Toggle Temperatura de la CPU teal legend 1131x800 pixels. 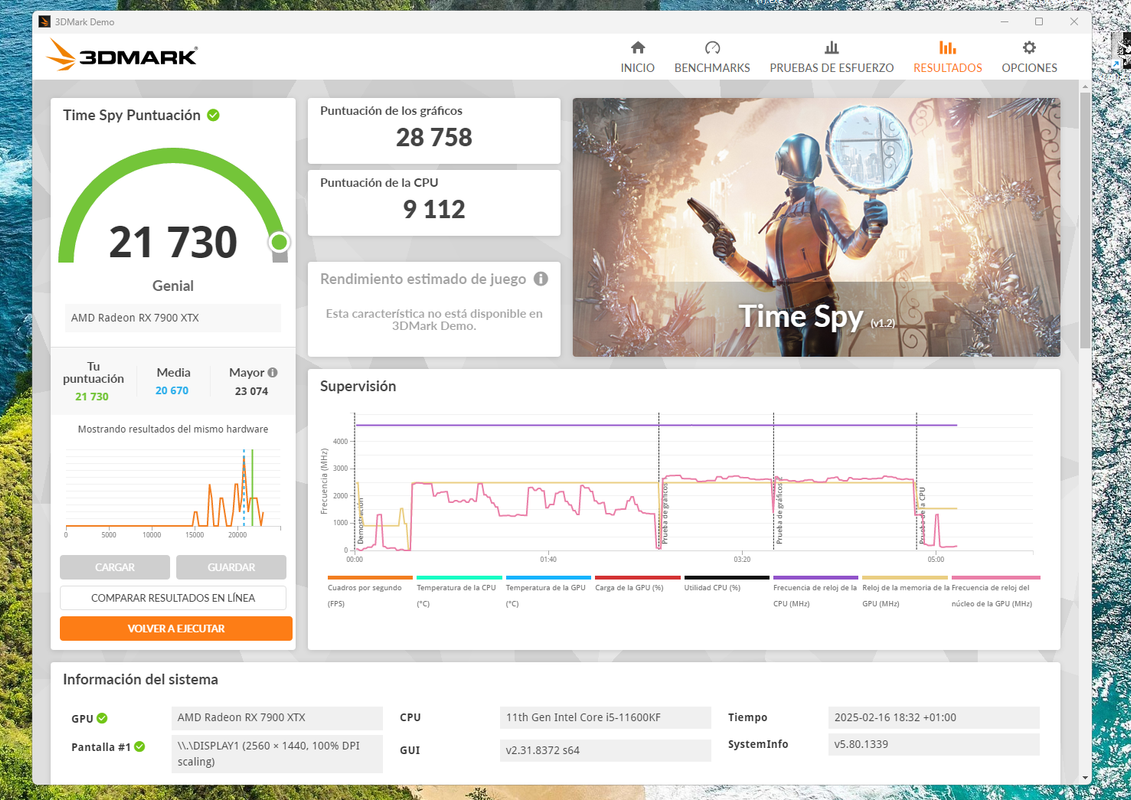[459, 592]
